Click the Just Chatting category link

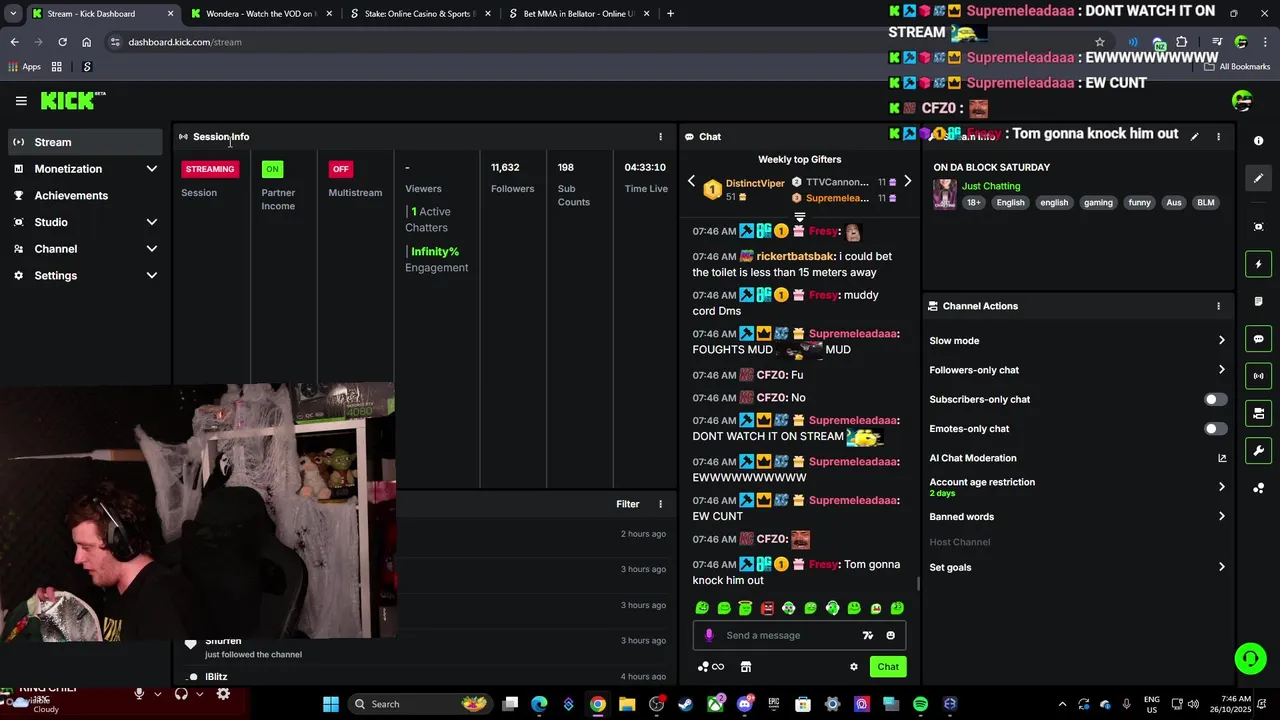tap(991, 186)
